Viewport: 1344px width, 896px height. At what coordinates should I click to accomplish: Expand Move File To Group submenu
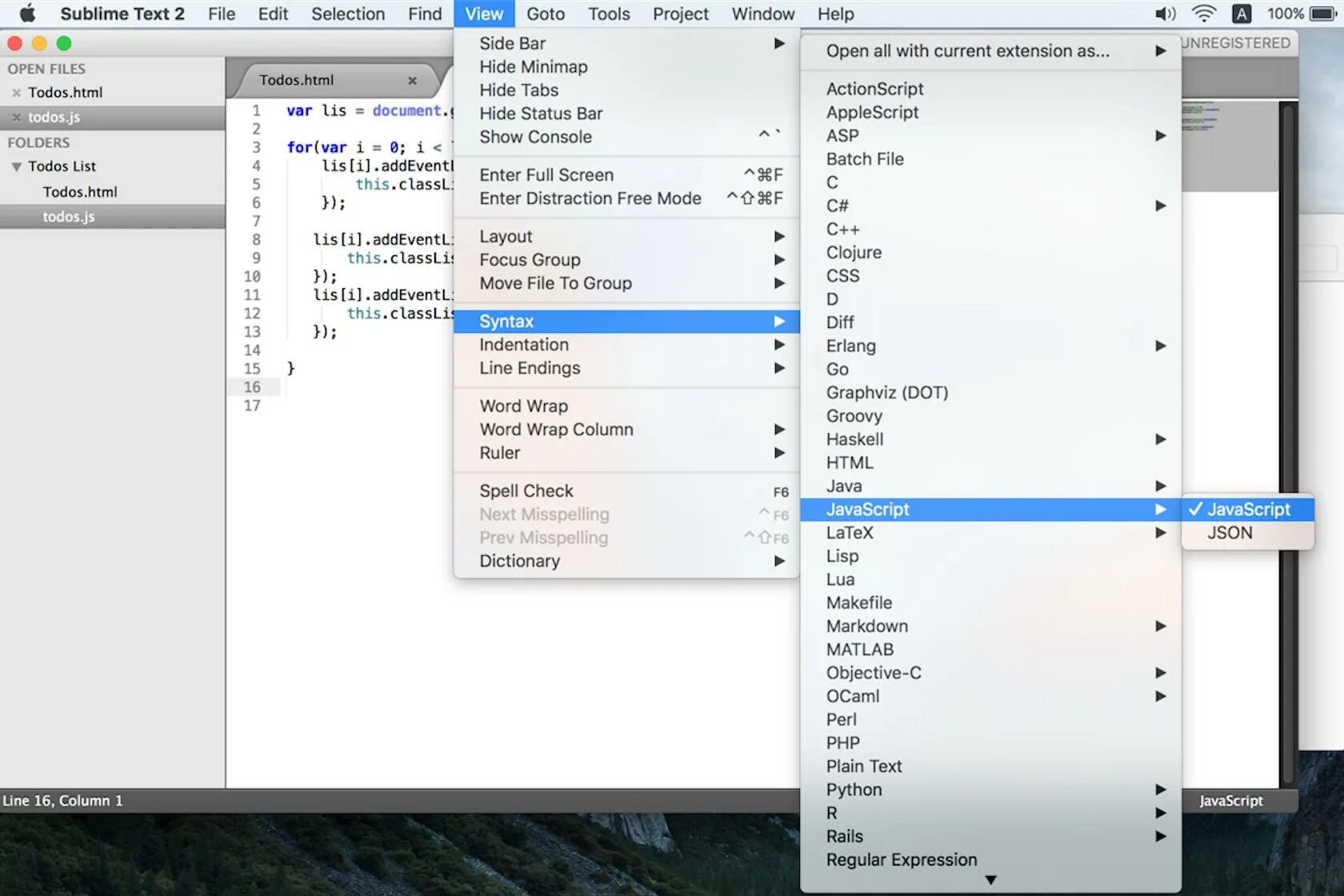tap(626, 283)
